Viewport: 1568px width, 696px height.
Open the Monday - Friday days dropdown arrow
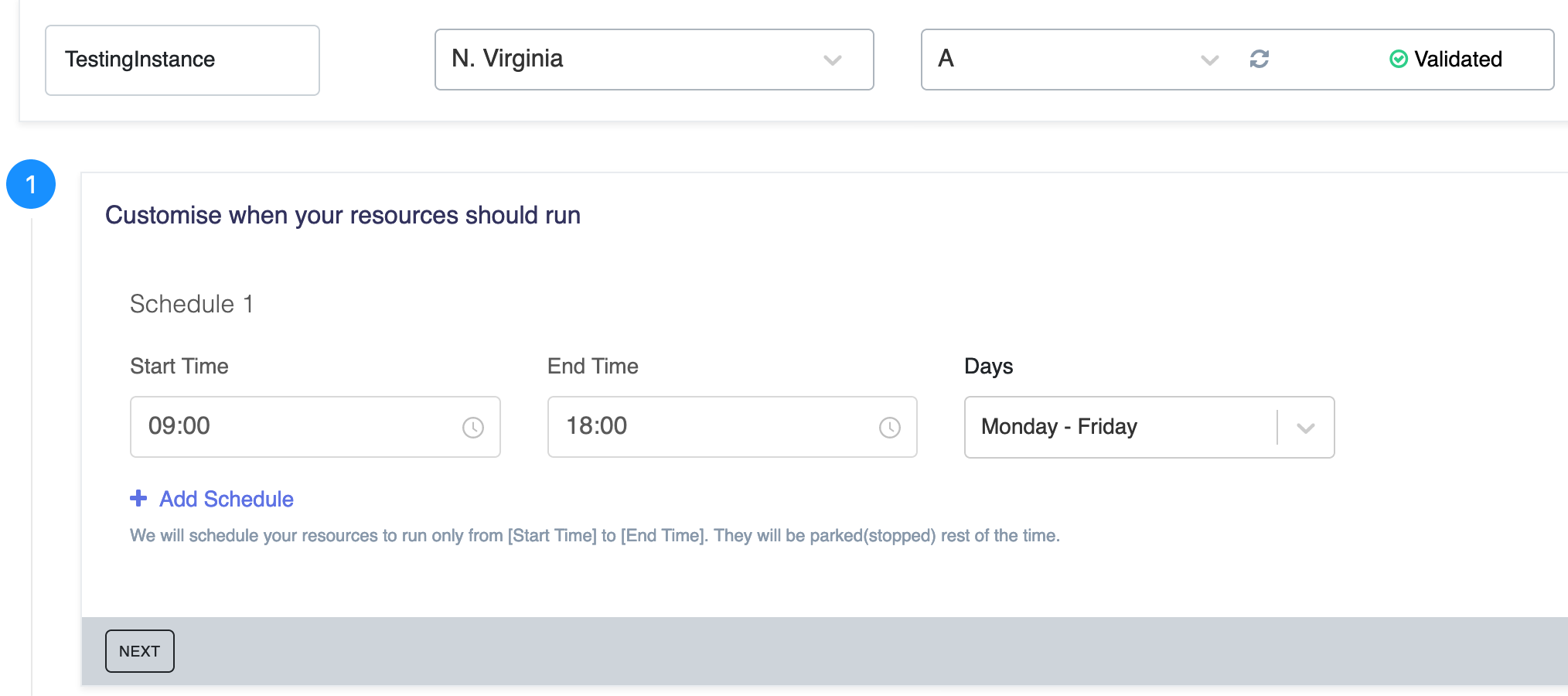[x=1306, y=428]
